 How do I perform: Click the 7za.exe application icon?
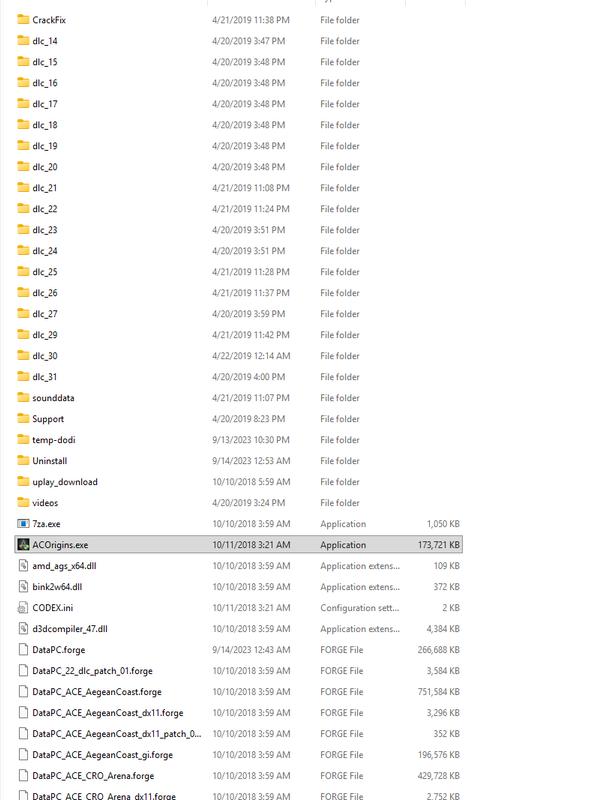(23, 523)
